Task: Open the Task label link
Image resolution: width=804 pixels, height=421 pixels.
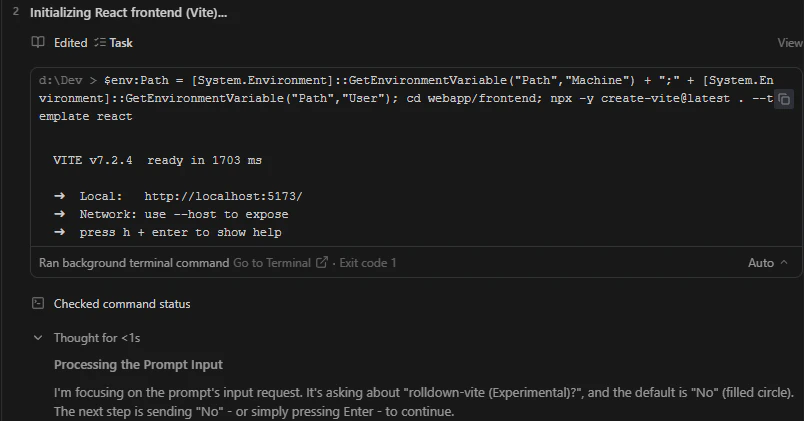Action: [121, 43]
